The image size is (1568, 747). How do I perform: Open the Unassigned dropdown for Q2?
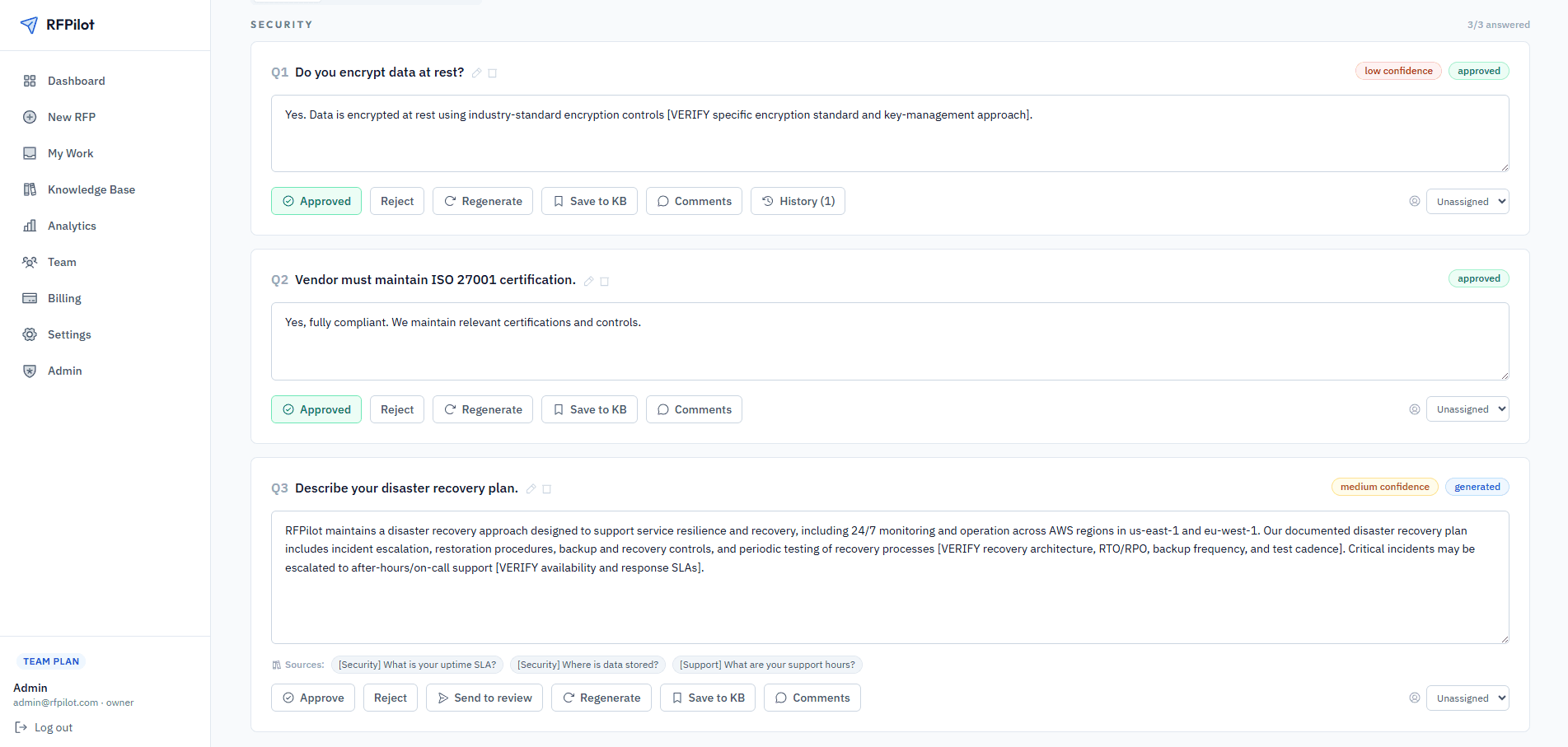pos(1467,409)
